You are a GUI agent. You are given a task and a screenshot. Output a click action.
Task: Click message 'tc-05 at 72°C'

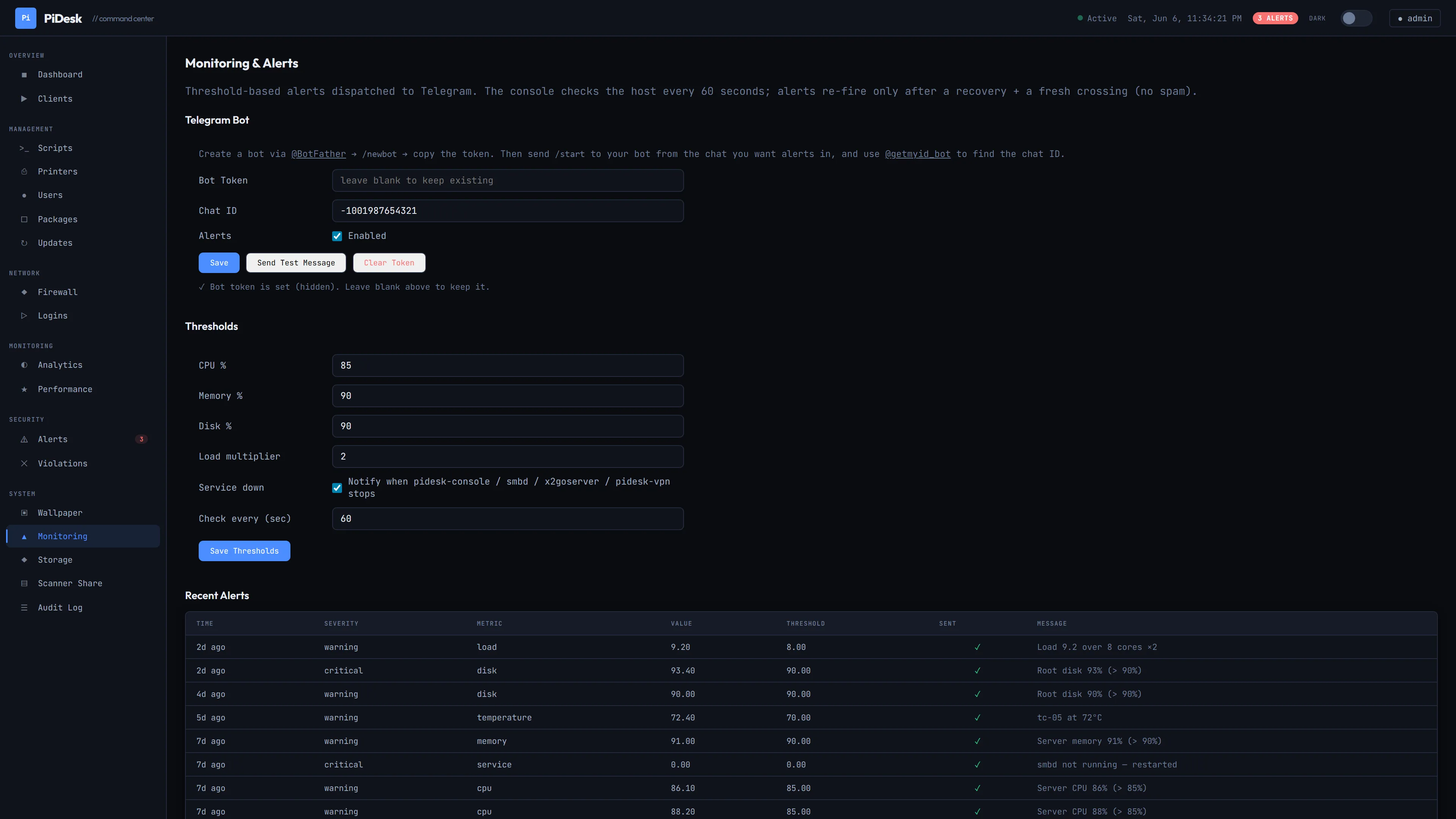[1069, 718]
